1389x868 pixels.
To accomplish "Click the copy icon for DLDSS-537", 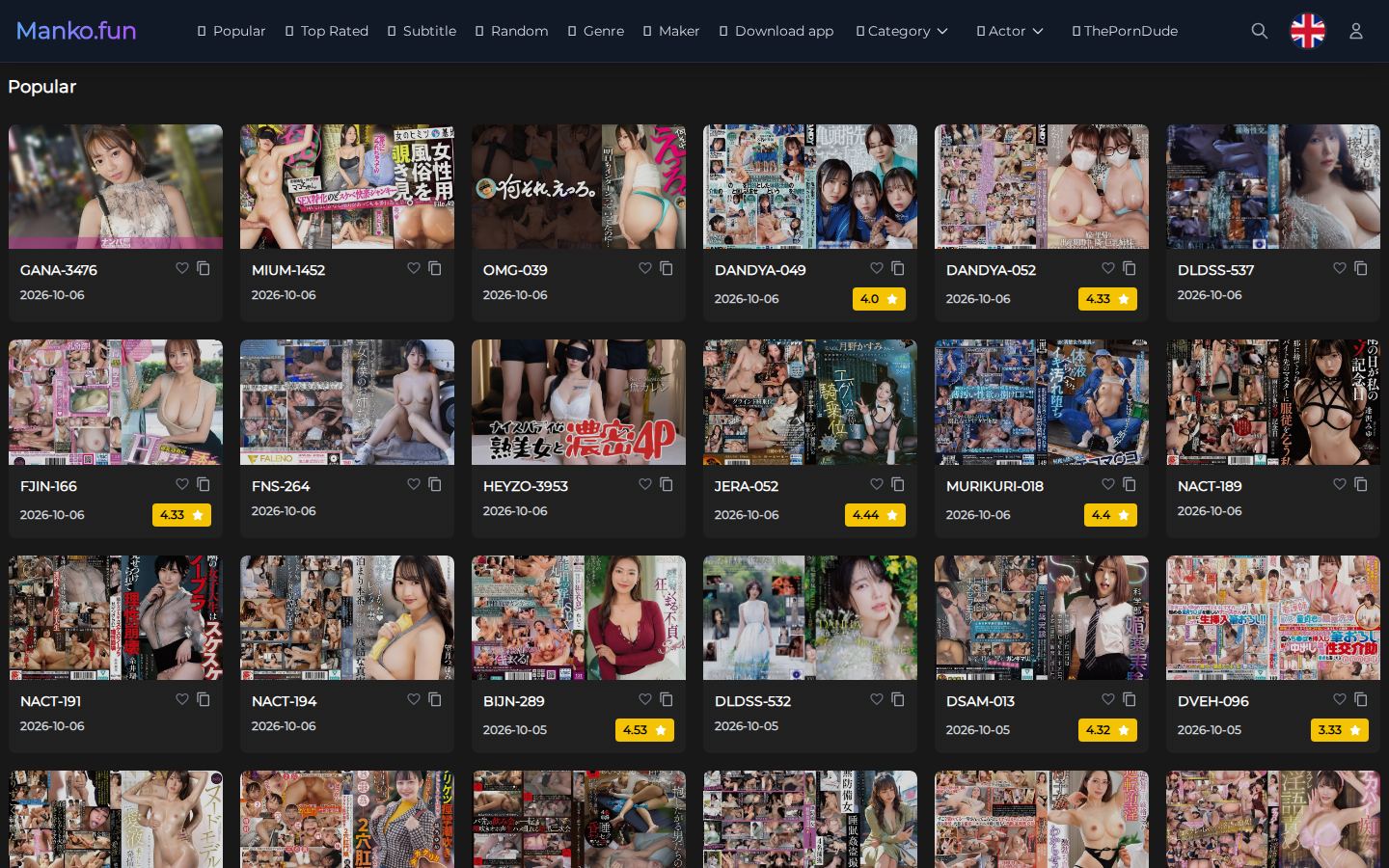I will (1361, 268).
